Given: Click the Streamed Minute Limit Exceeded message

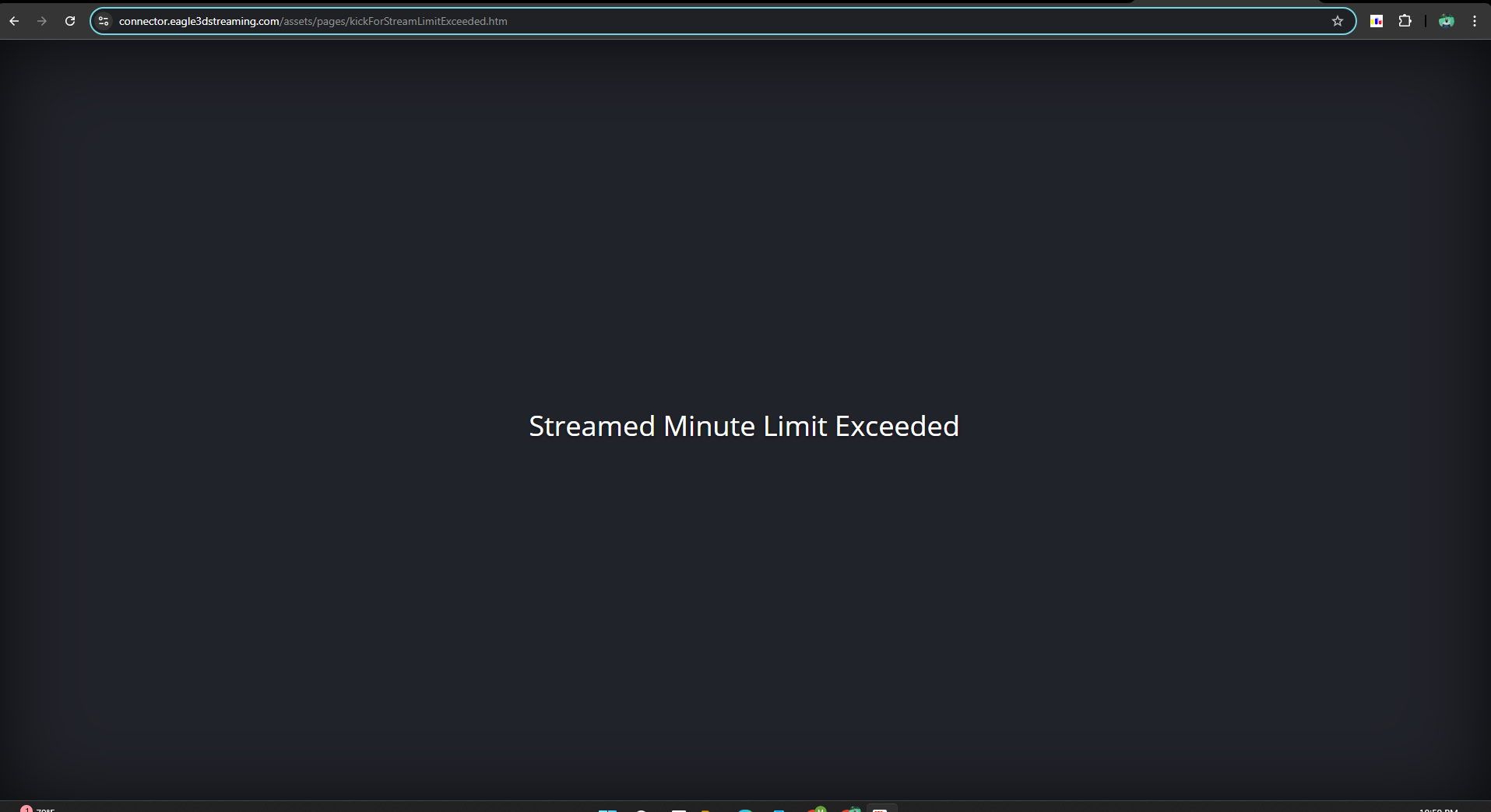Looking at the screenshot, I should coord(744,426).
